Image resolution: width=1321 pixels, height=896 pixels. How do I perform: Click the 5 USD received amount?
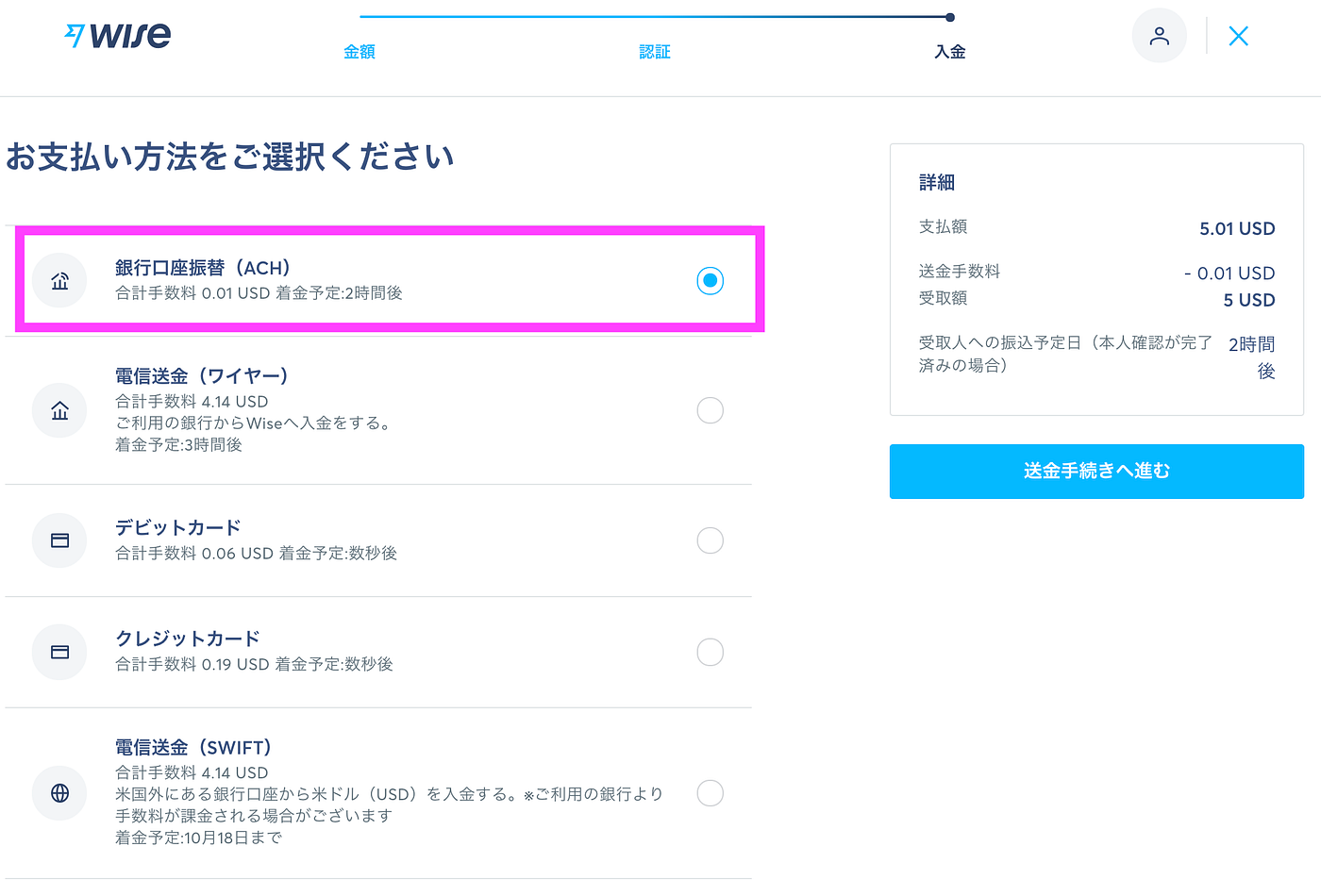(x=1249, y=300)
